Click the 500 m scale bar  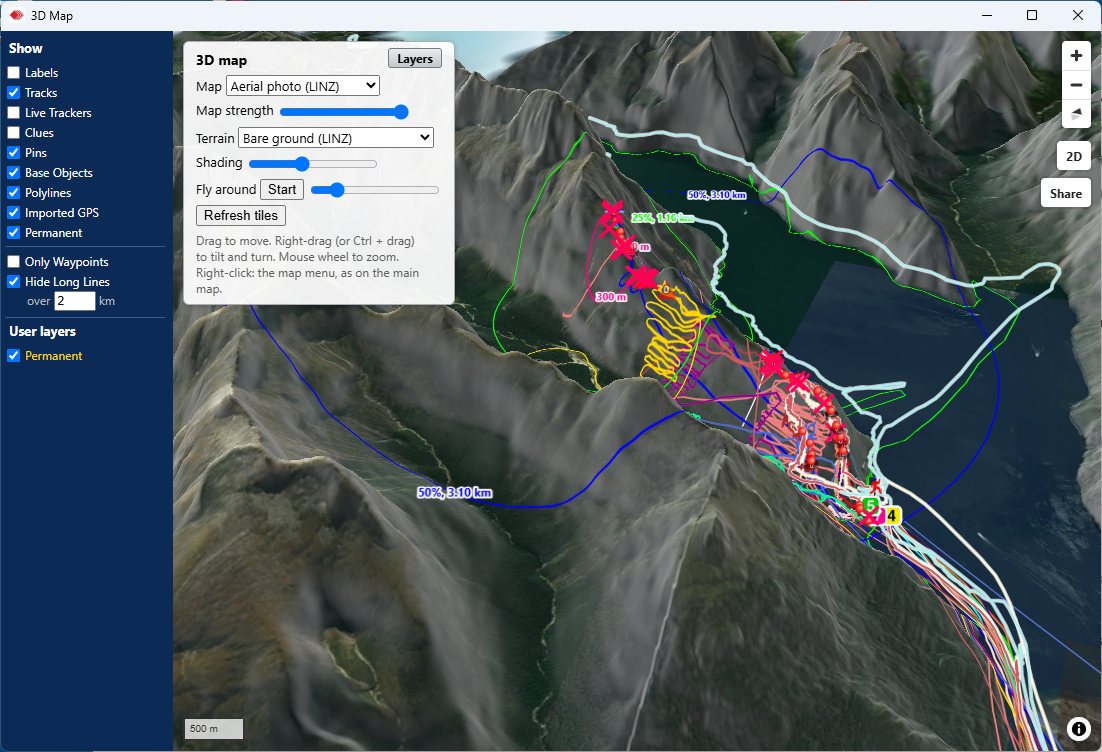(214, 729)
